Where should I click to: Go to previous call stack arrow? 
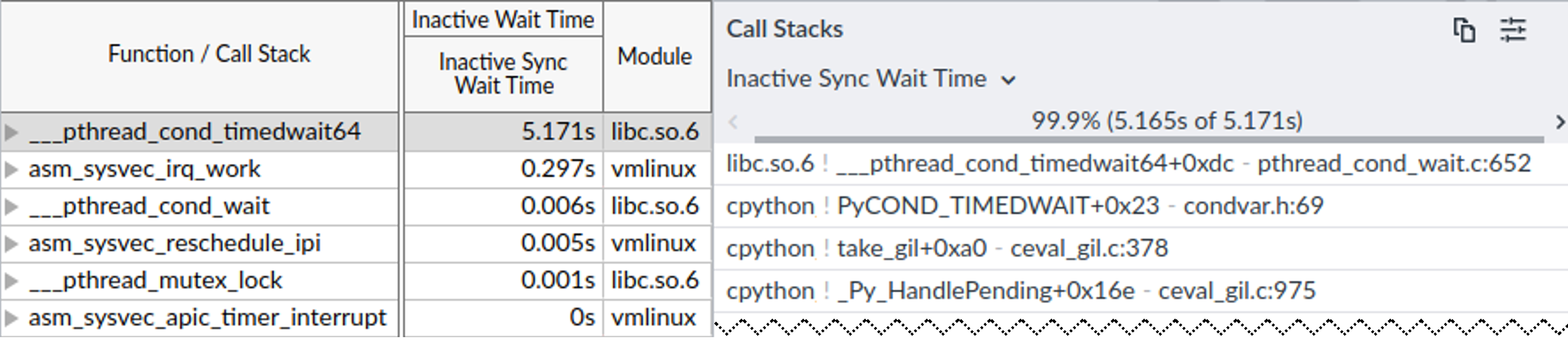coord(733,122)
